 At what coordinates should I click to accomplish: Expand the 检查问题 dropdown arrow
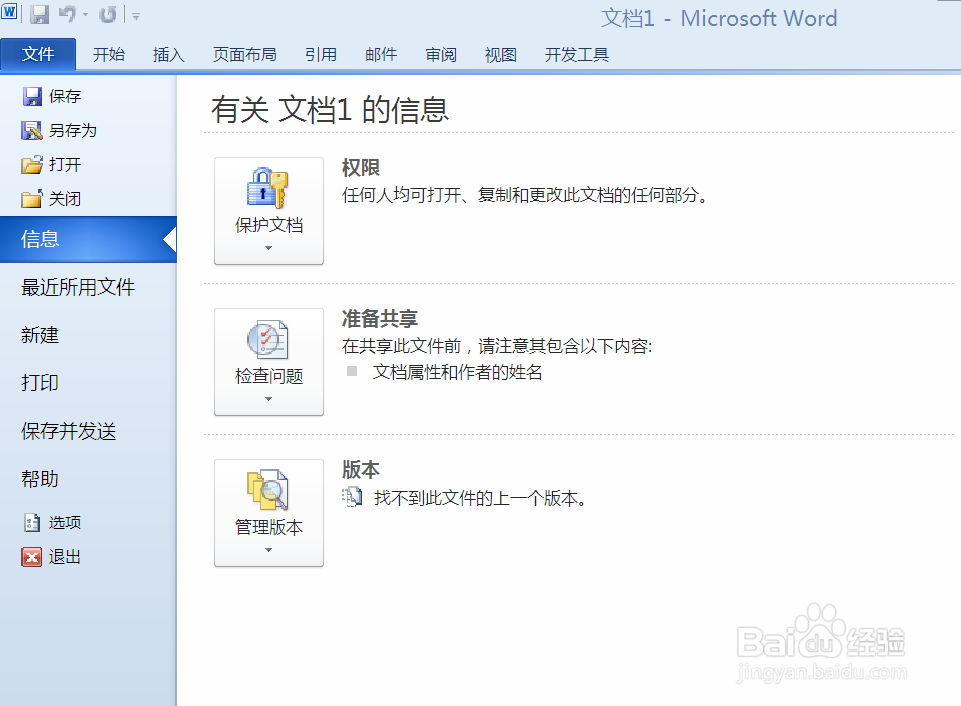click(268, 399)
